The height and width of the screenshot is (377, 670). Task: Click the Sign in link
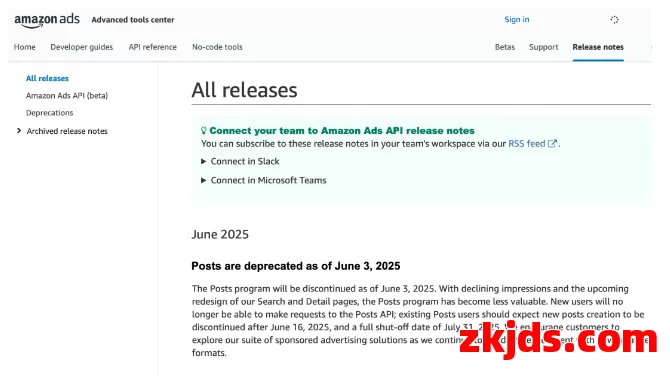pos(517,19)
